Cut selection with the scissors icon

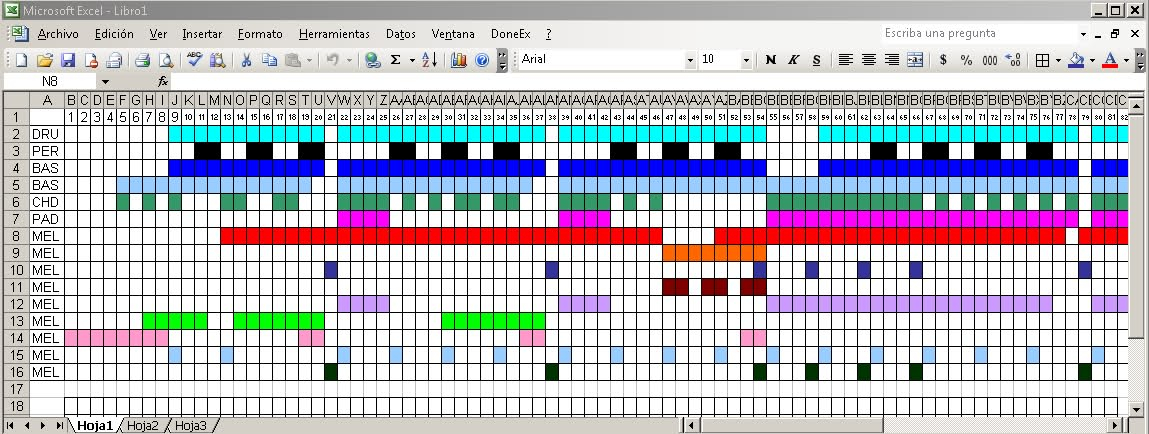(246, 60)
